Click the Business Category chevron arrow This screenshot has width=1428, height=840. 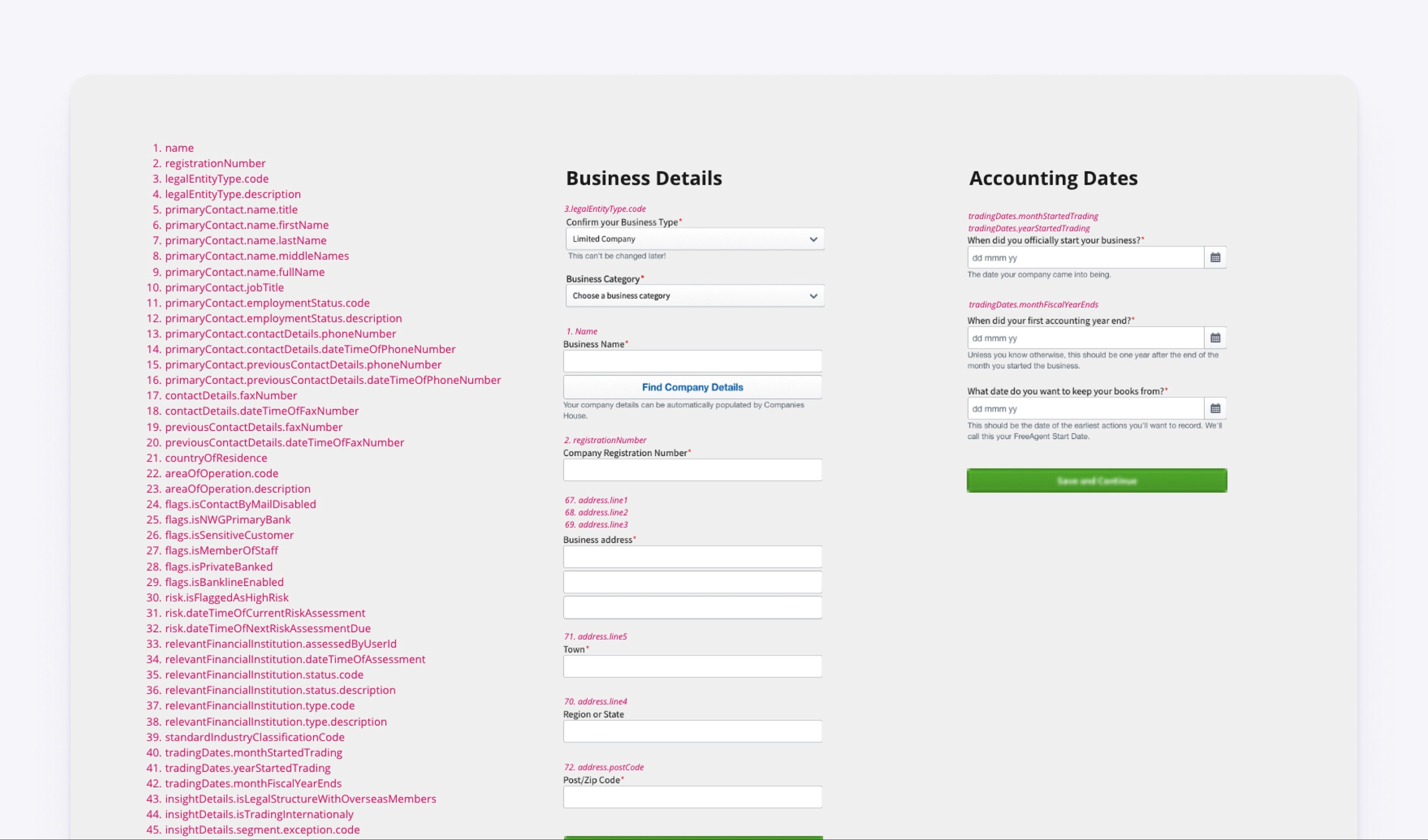pos(813,296)
